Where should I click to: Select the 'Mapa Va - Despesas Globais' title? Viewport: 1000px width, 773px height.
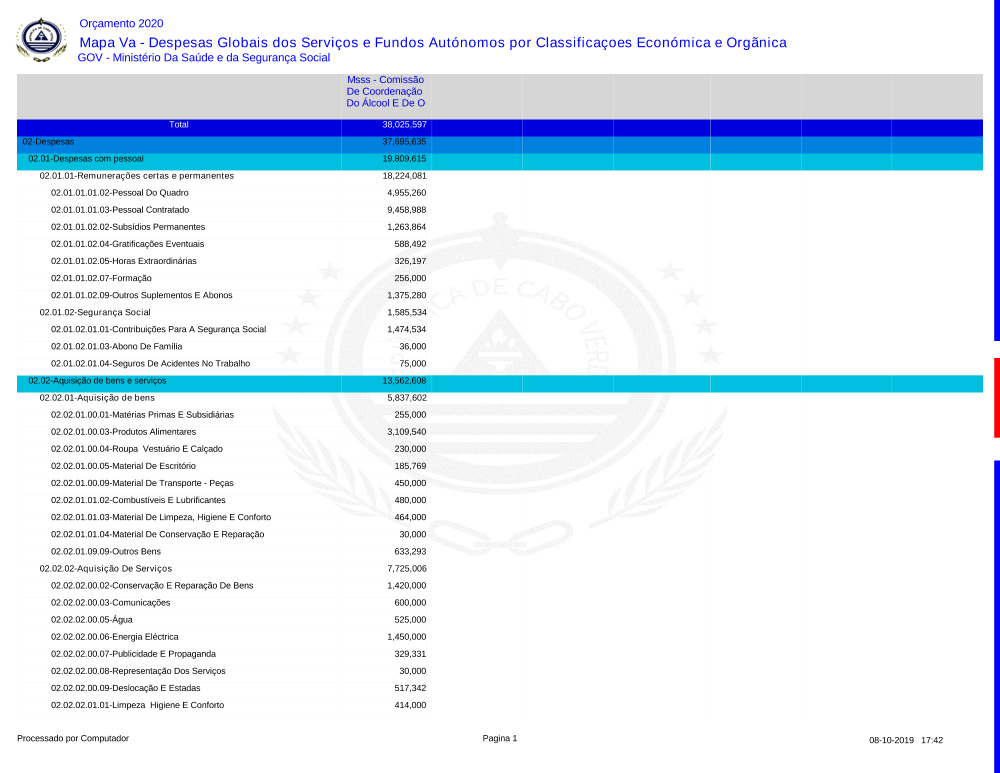click(x=432, y=43)
